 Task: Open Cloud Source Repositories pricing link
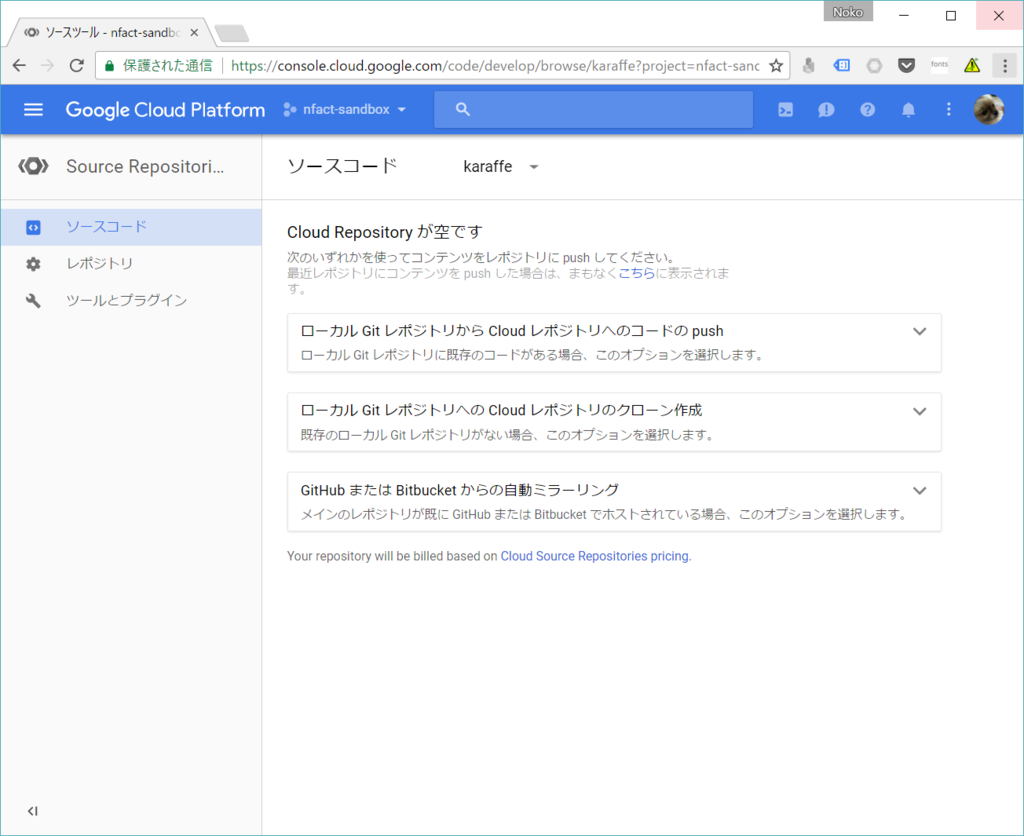[596, 556]
